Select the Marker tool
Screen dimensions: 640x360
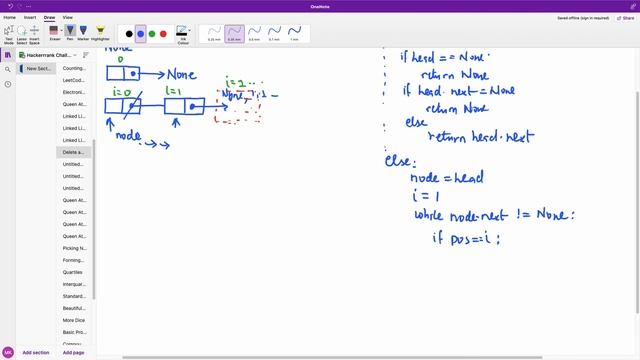83,33
